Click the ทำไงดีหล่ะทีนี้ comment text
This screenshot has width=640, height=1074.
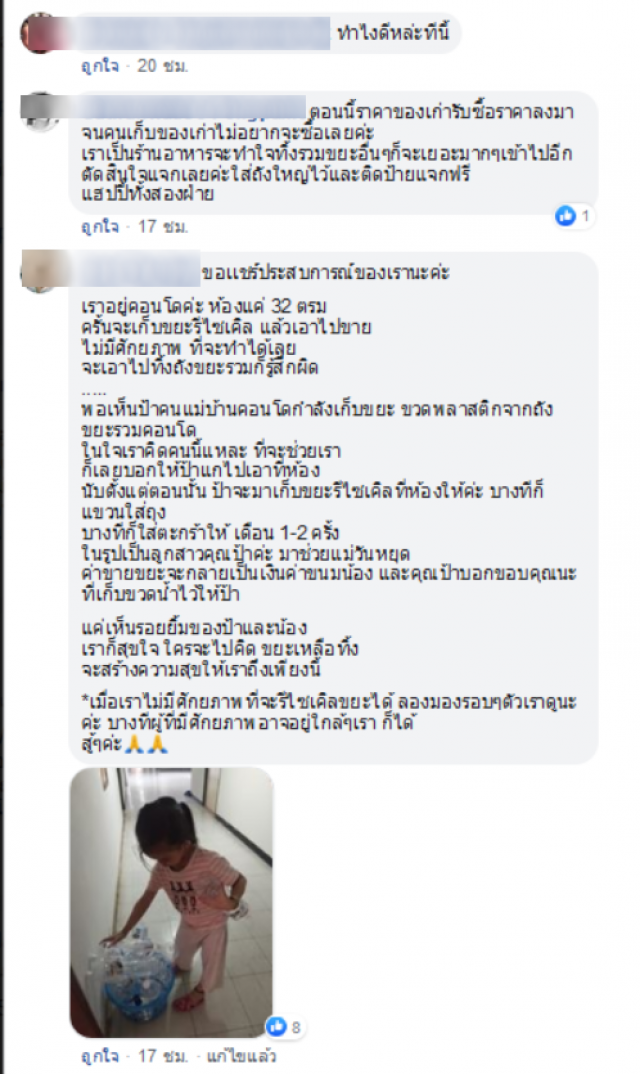(x=393, y=32)
